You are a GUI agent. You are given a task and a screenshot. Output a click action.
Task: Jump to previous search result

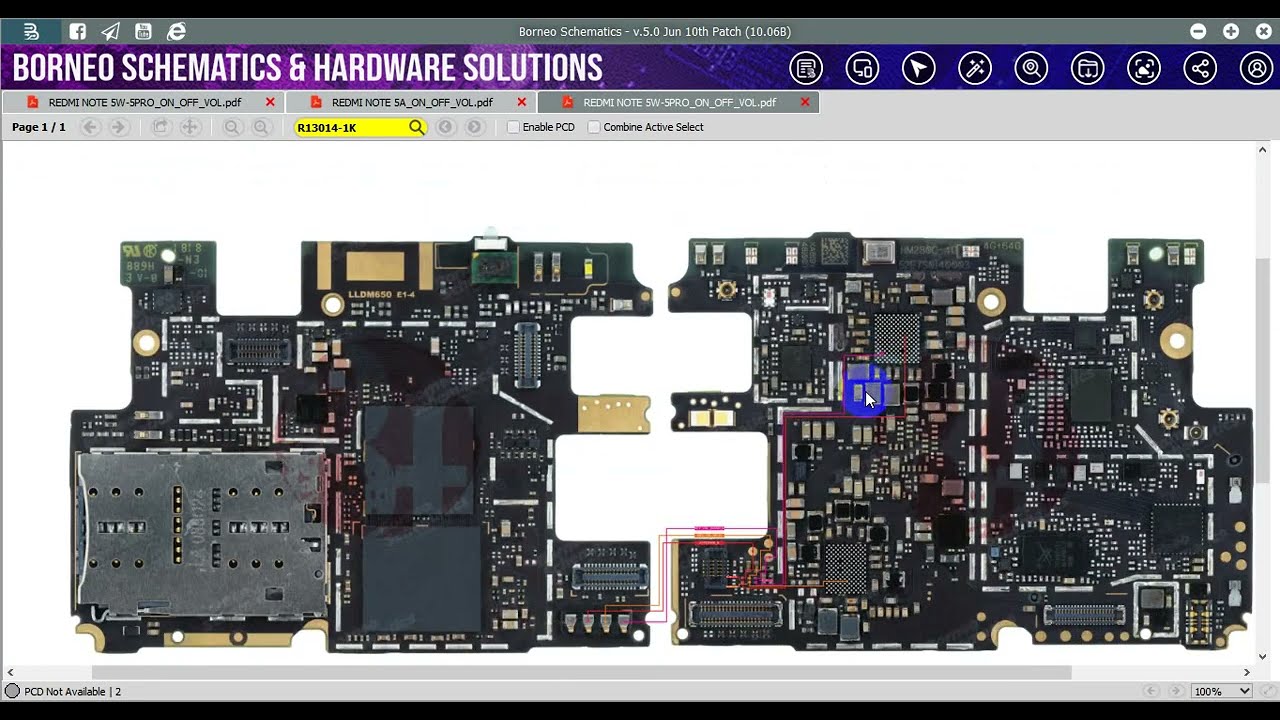click(446, 127)
